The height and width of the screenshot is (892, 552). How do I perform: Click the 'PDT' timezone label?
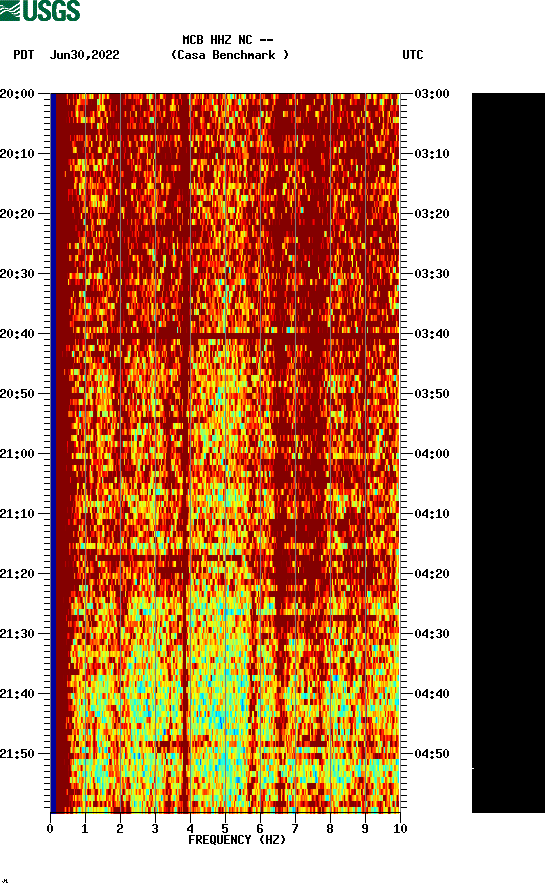[x=24, y=55]
